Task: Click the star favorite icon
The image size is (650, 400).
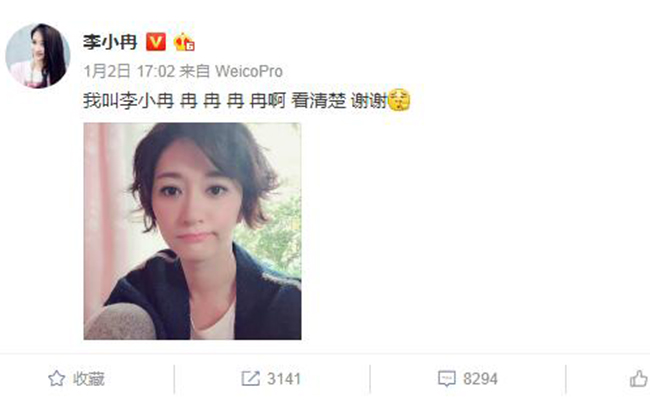Action: (56, 378)
